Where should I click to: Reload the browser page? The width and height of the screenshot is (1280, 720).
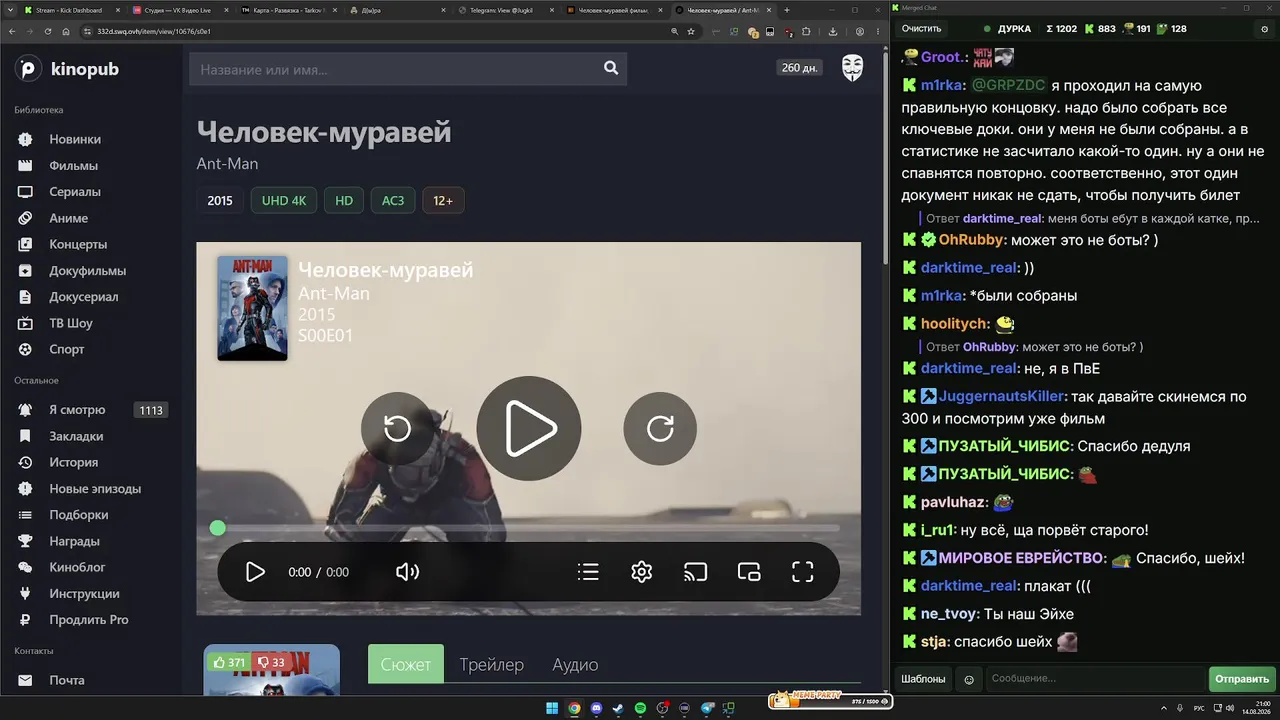coord(47,31)
